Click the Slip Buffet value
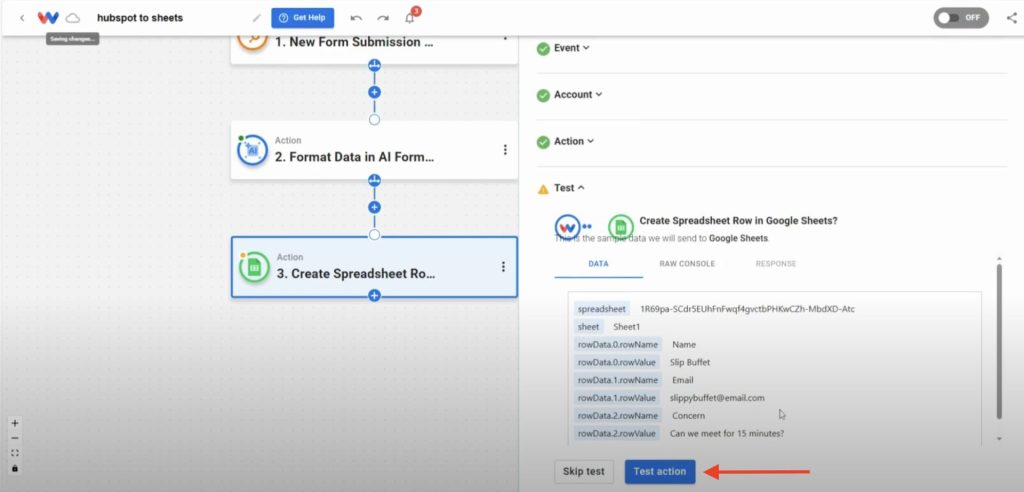This screenshot has width=1024, height=492. [690, 362]
